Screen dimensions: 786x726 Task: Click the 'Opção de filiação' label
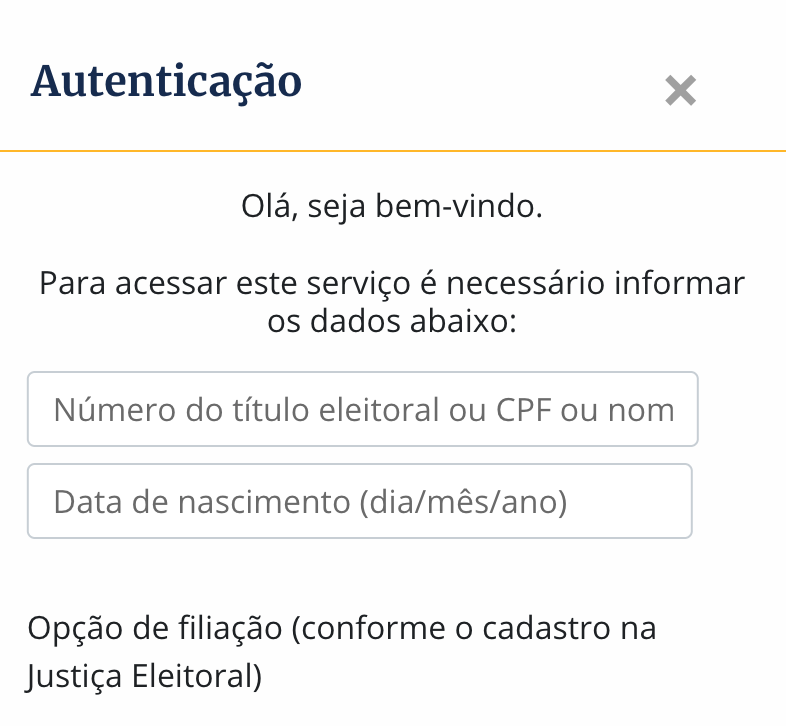pos(158,629)
